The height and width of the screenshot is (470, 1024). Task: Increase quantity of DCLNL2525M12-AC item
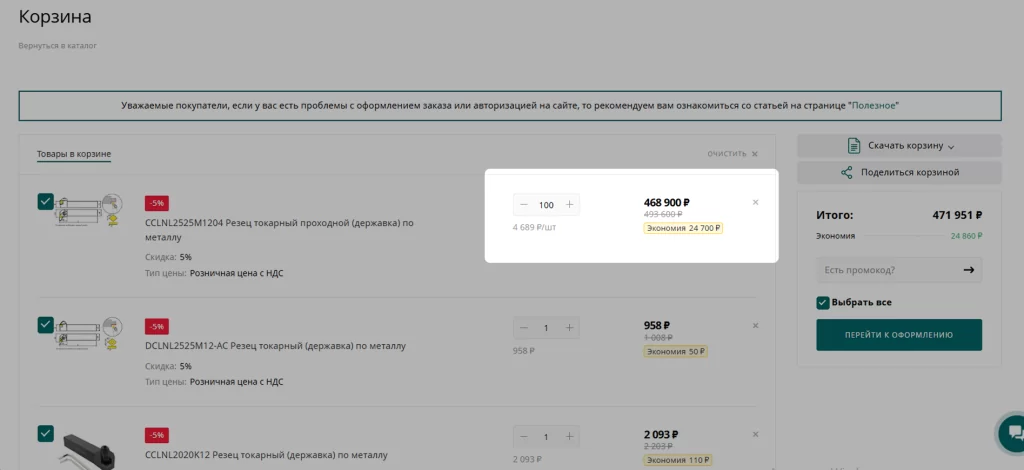tap(569, 328)
